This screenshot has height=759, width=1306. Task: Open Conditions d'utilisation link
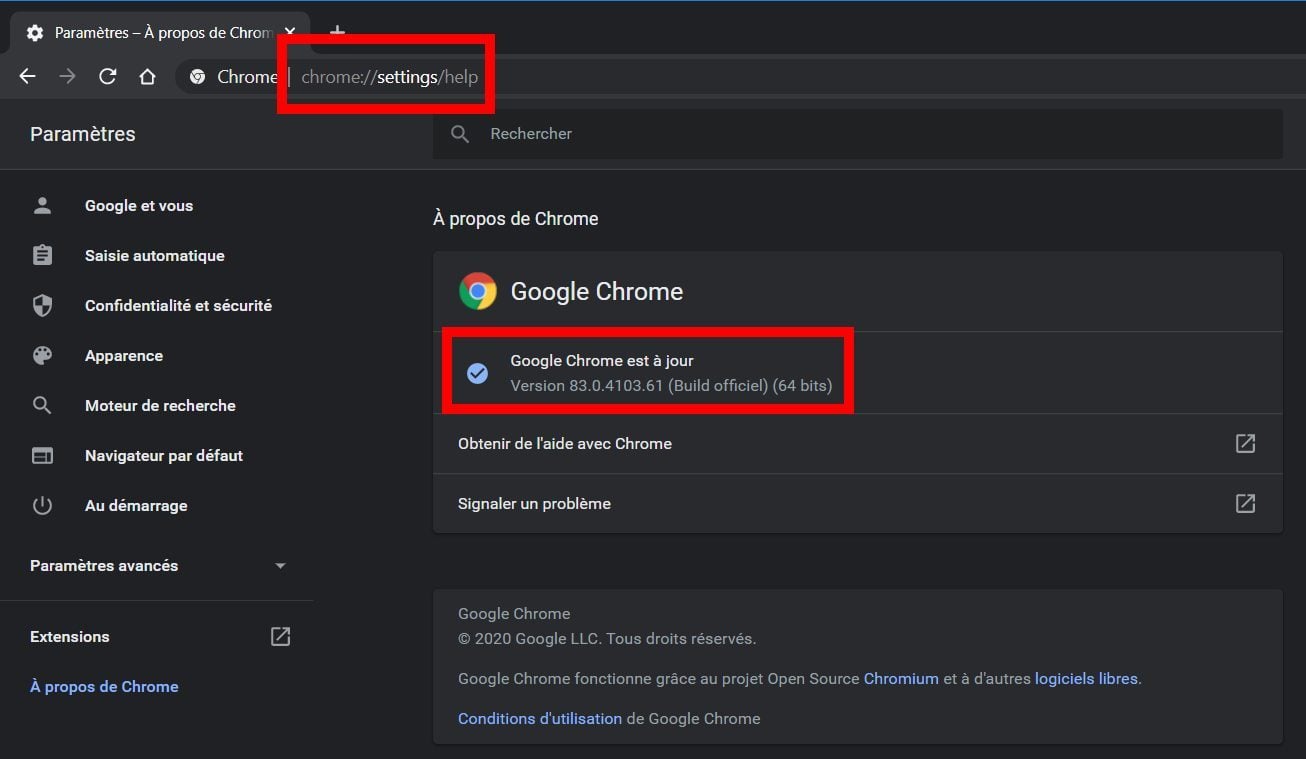tap(540, 719)
